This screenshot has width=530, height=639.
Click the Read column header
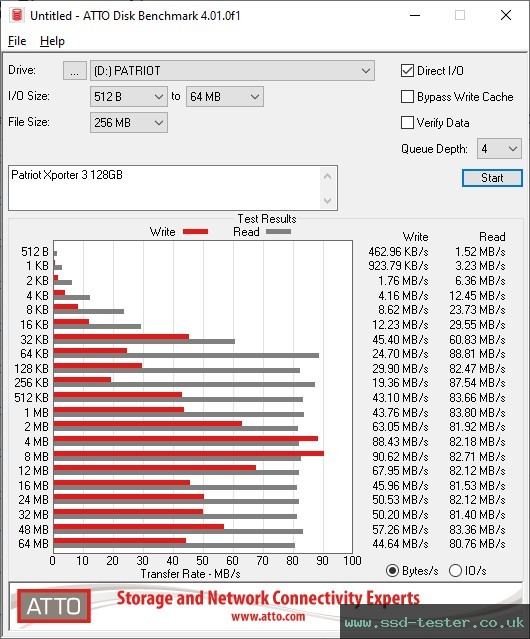coord(492,237)
